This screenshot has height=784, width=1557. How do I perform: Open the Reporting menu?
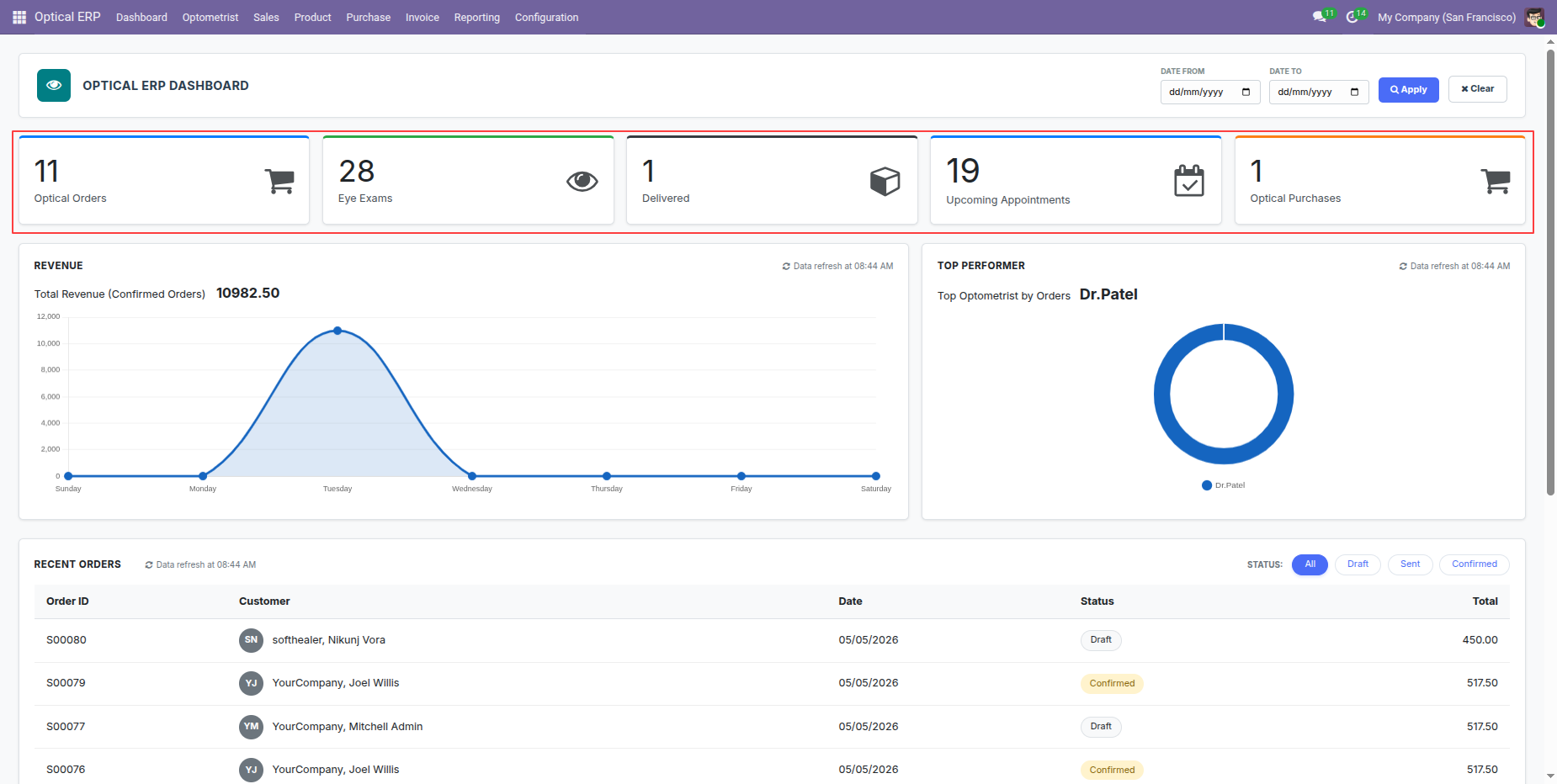click(x=476, y=17)
